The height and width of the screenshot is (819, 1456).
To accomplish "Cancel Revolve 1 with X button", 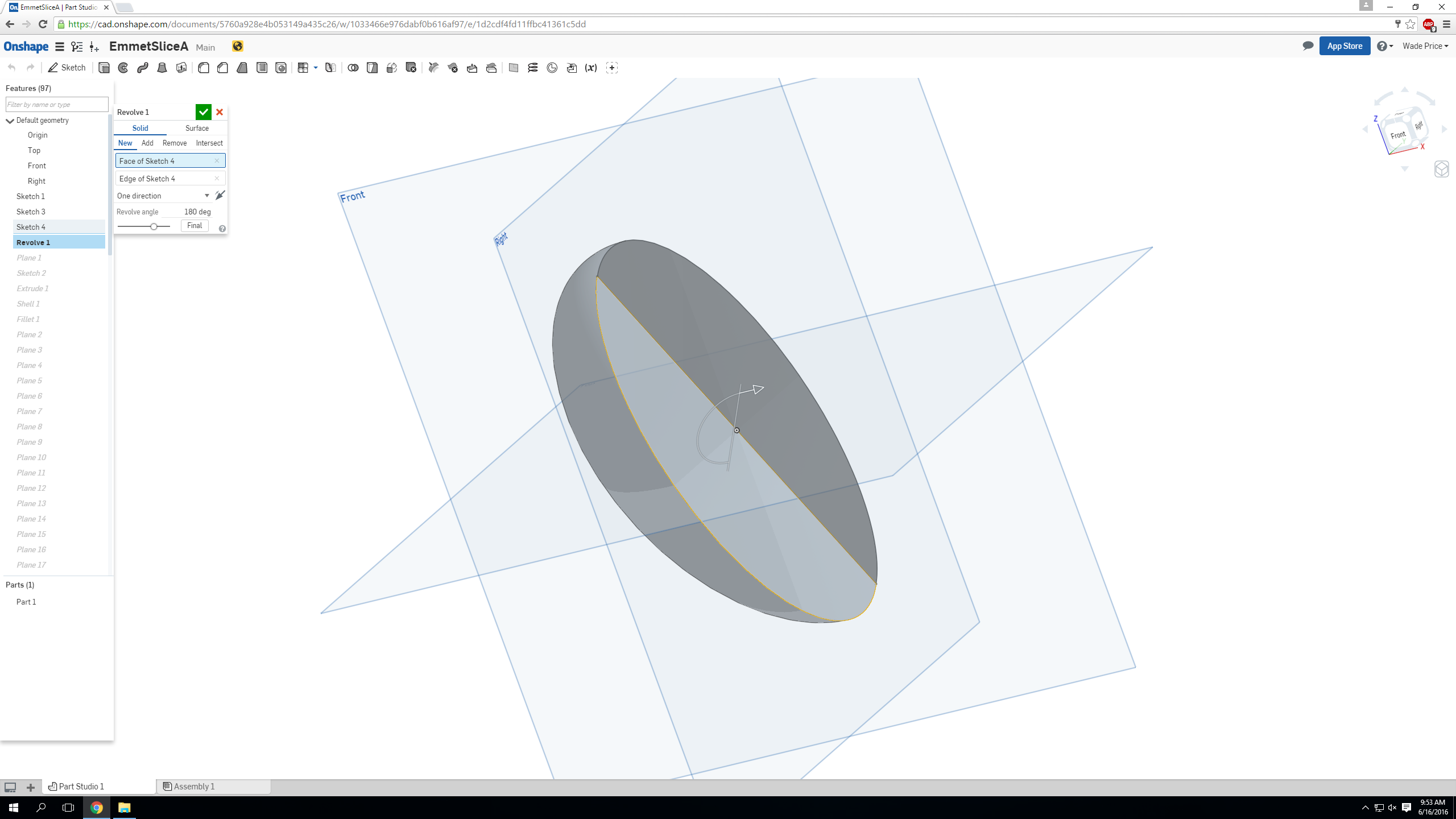I will coord(219,111).
